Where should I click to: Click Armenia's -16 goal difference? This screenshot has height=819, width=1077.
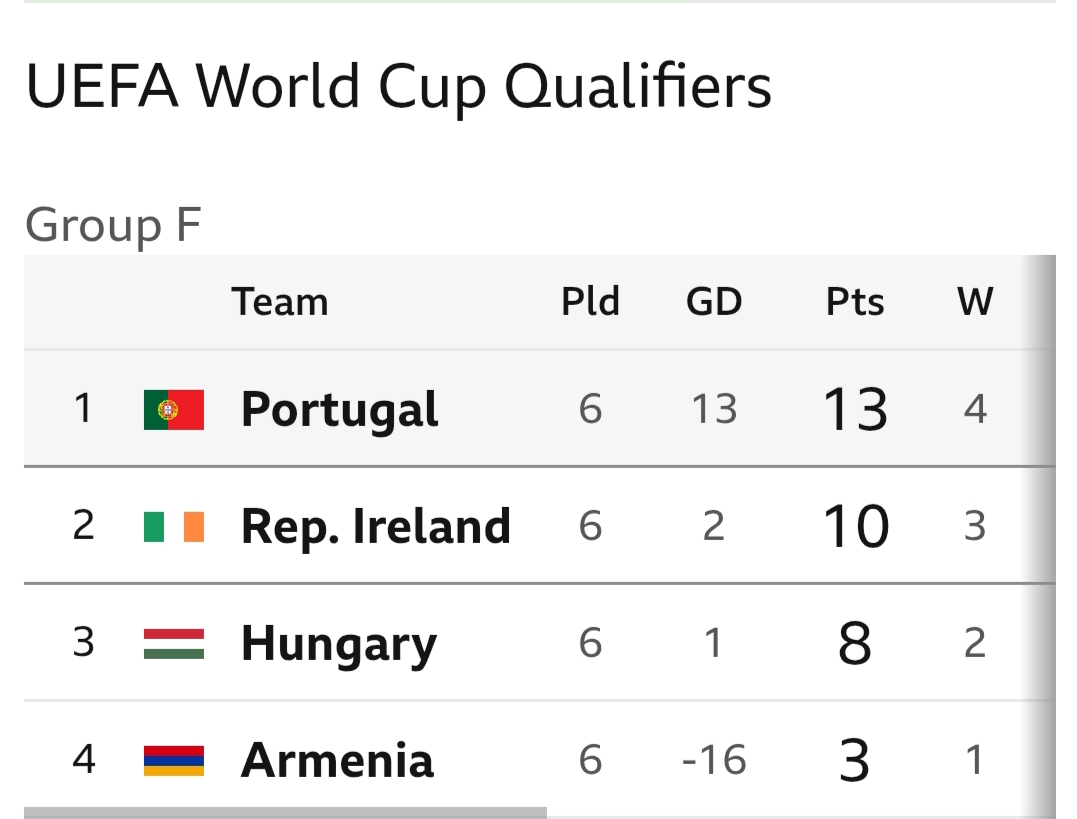pyautogui.click(x=714, y=760)
